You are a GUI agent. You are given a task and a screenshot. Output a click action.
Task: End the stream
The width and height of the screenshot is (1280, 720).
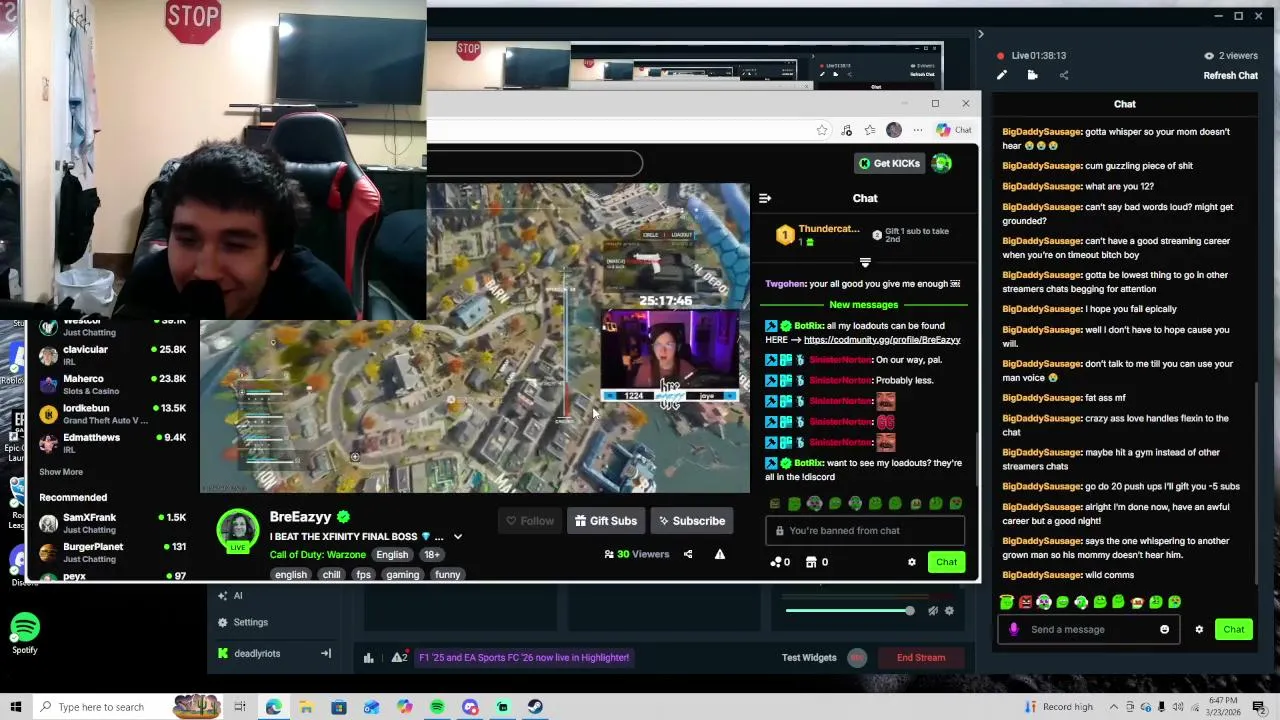tap(921, 658)
